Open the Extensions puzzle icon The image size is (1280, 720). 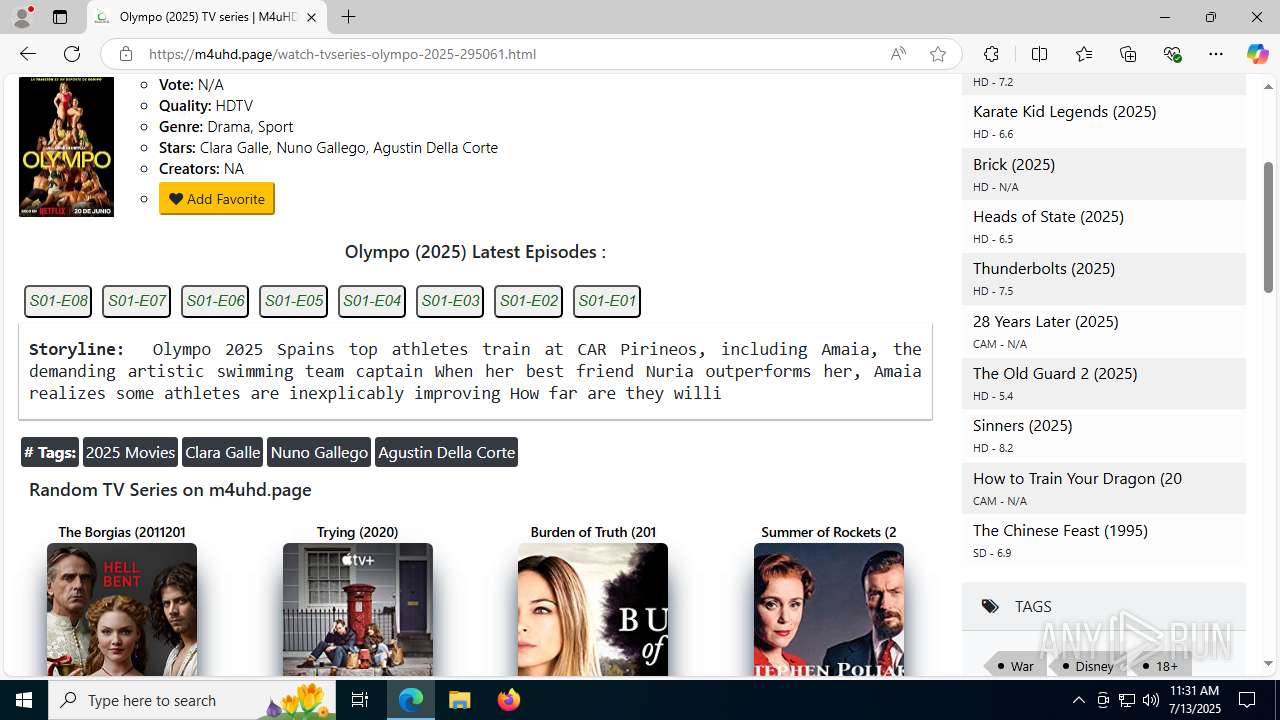pyautogui.click(x=991, y=54)
